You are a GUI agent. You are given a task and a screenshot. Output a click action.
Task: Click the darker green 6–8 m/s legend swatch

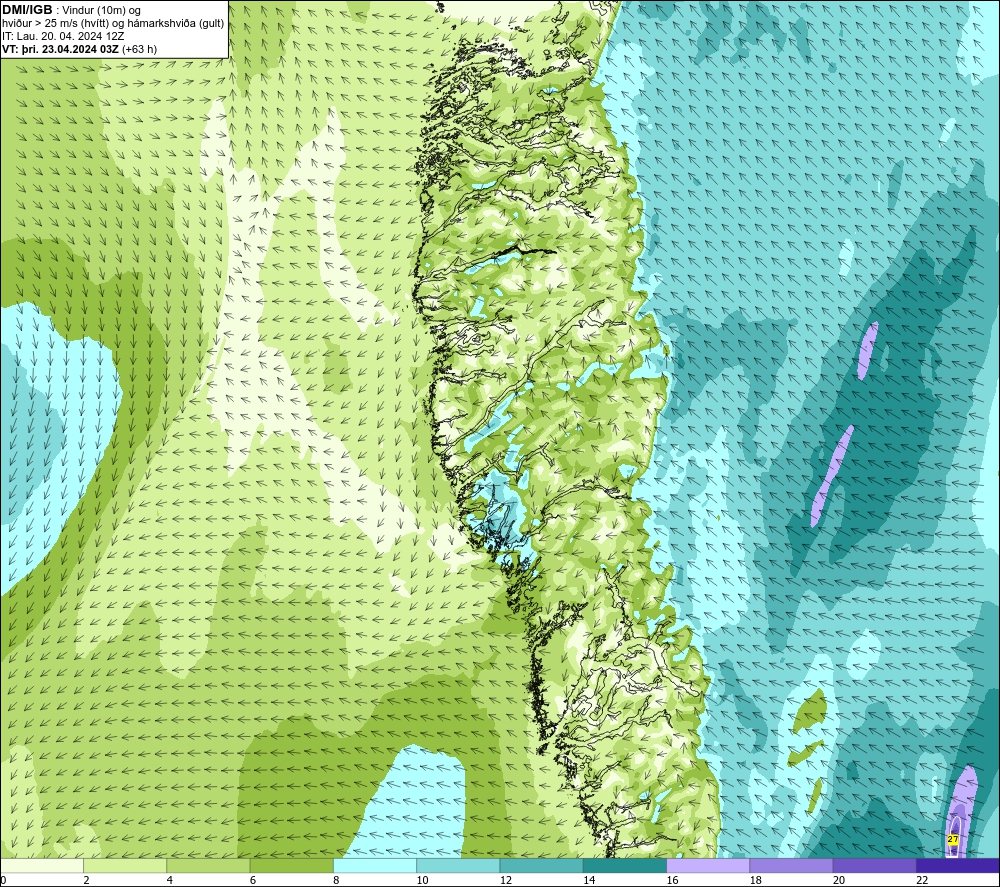pyautogui.click(x=291, y=865)
